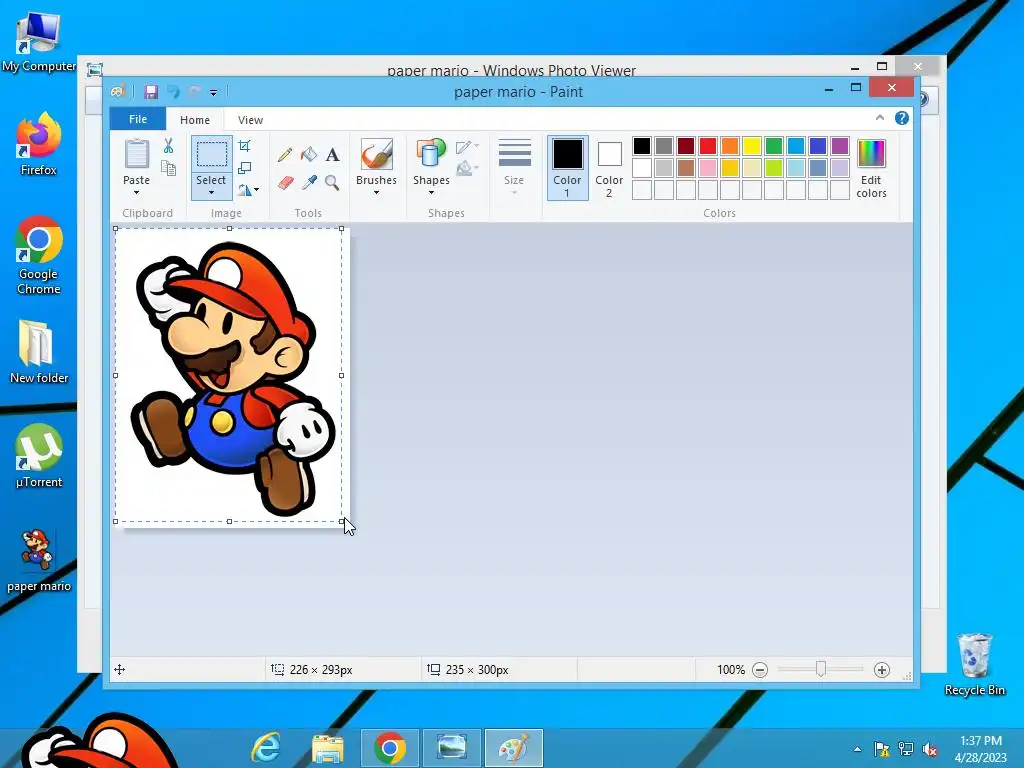This screenshot has height=768, width=1024.
Task: Select the Pencil tool
Action: [285, 155]
